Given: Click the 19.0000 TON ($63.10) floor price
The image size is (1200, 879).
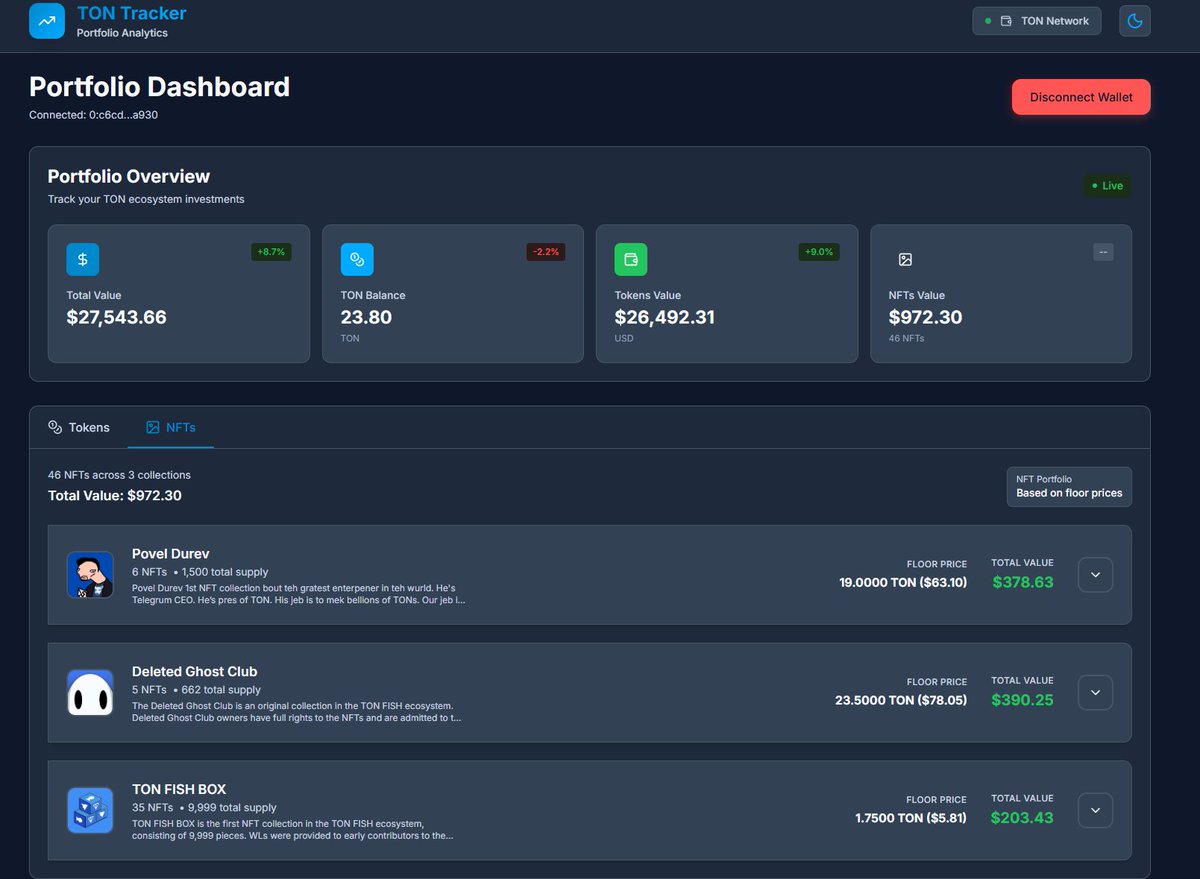Looking at the screenshot, I should [903, 582].
